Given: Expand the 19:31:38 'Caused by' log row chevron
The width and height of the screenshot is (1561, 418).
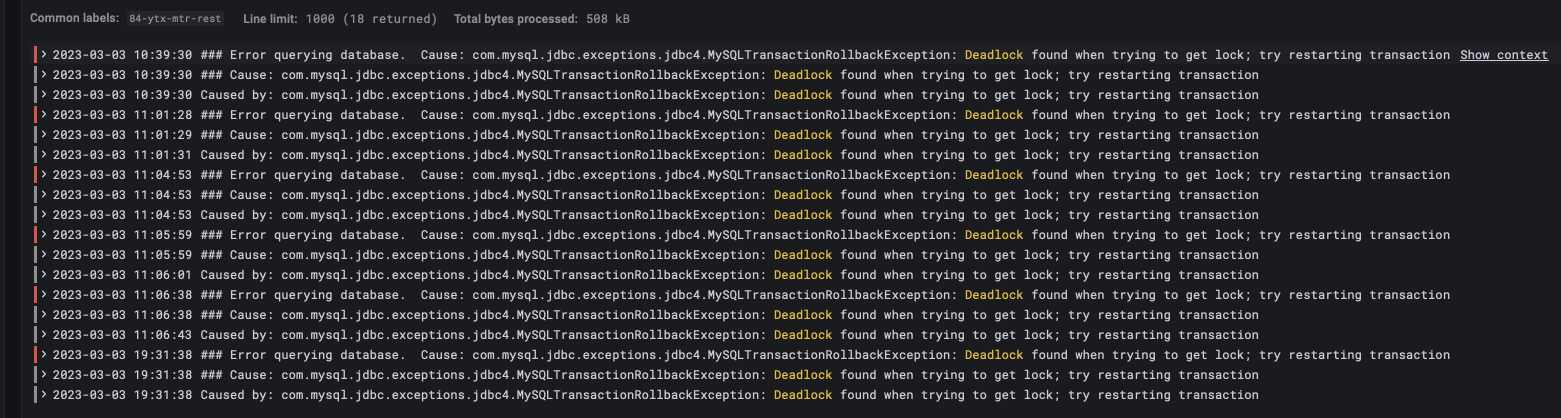Looking at the screenshot, I should coord(44,395).
